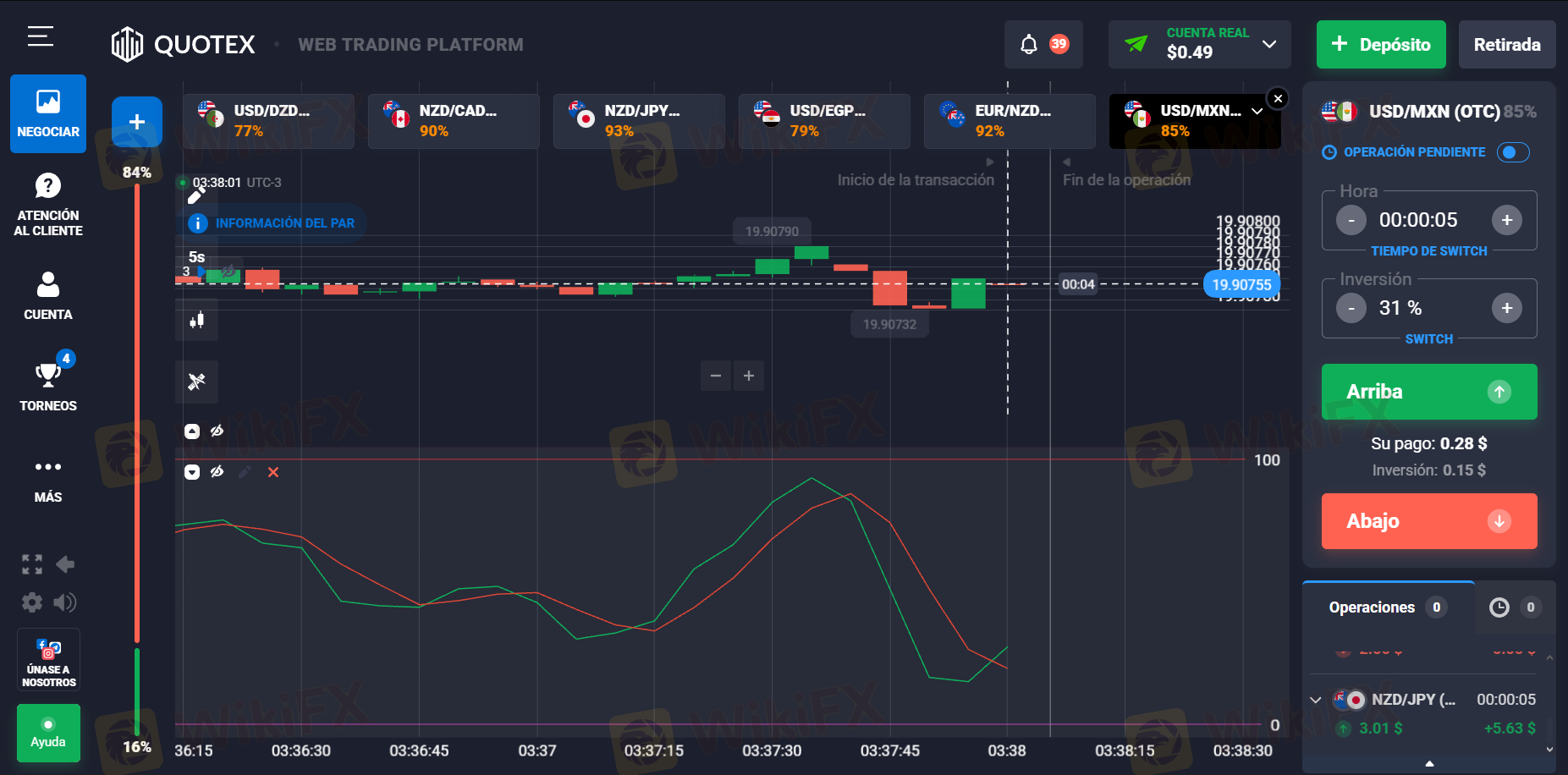Screen dimensions: 1568x775
Task: Collapse the upper indicator panel
Action: pyautogui.click(x=192, y=431)
